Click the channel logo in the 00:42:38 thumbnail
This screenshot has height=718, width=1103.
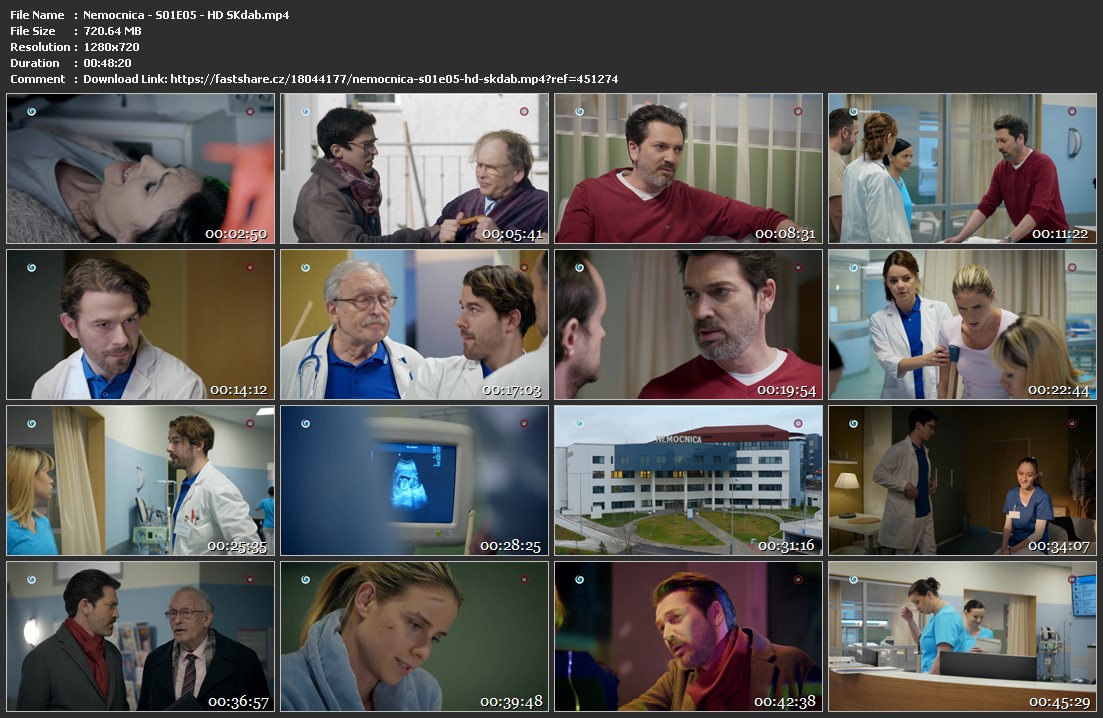579,580
